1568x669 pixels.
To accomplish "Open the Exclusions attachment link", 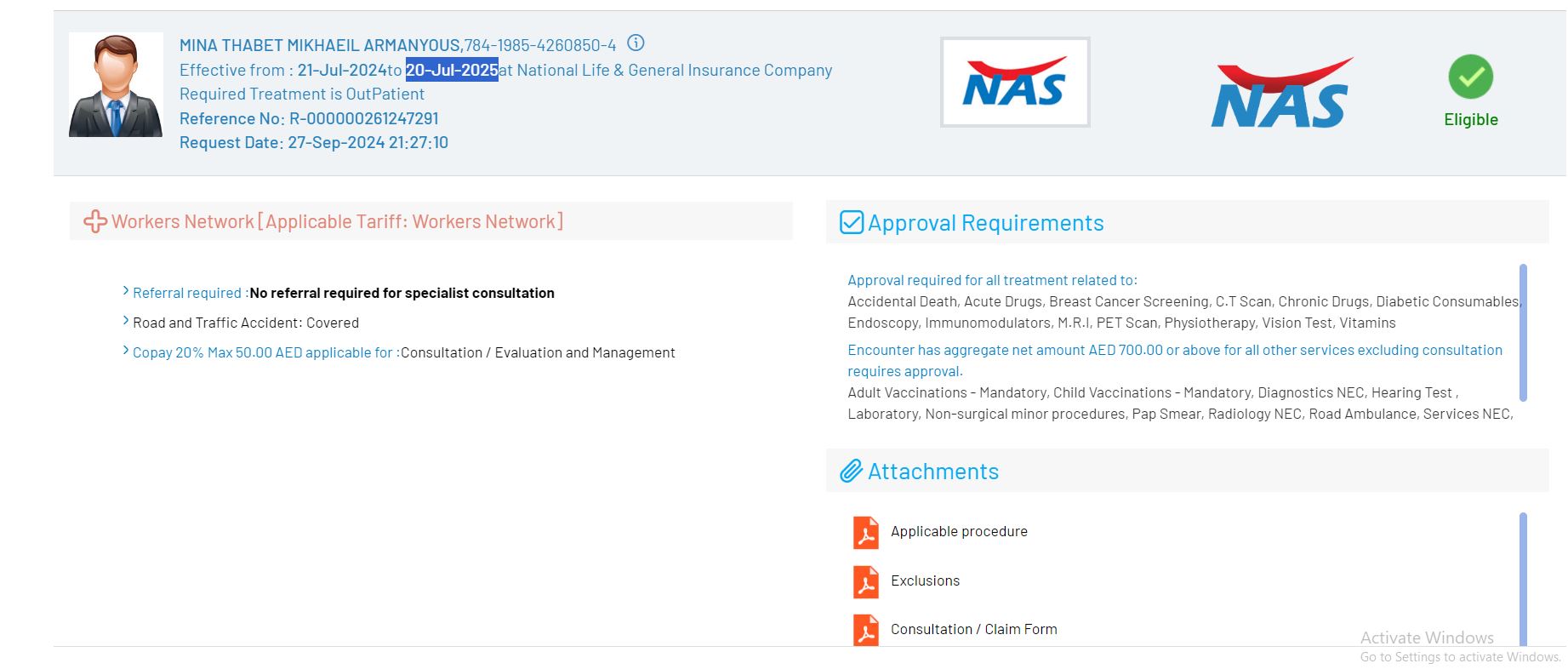I will [925, 580].
